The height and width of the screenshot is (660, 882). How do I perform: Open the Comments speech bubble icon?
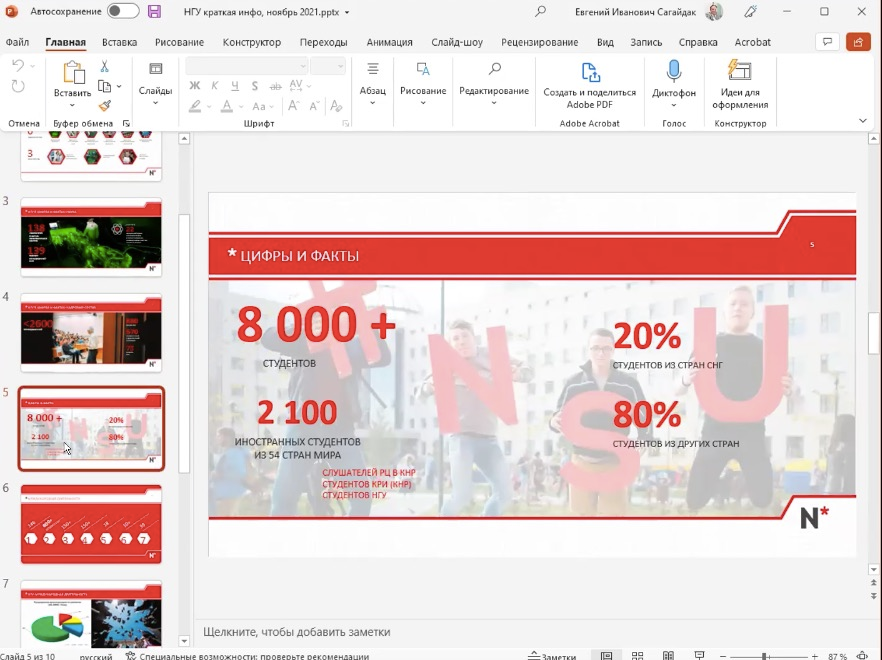point(827,42)
